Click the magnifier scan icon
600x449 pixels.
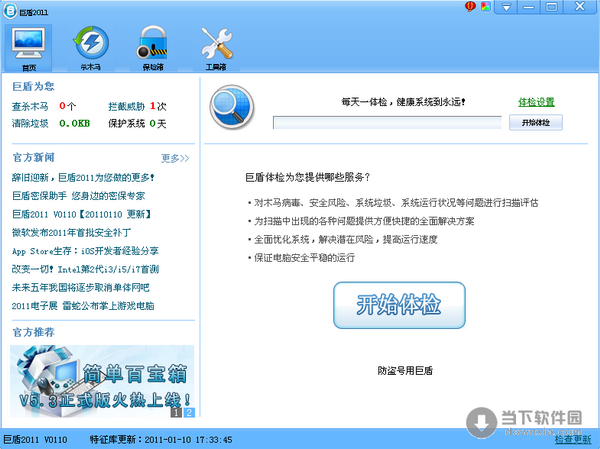232,107
